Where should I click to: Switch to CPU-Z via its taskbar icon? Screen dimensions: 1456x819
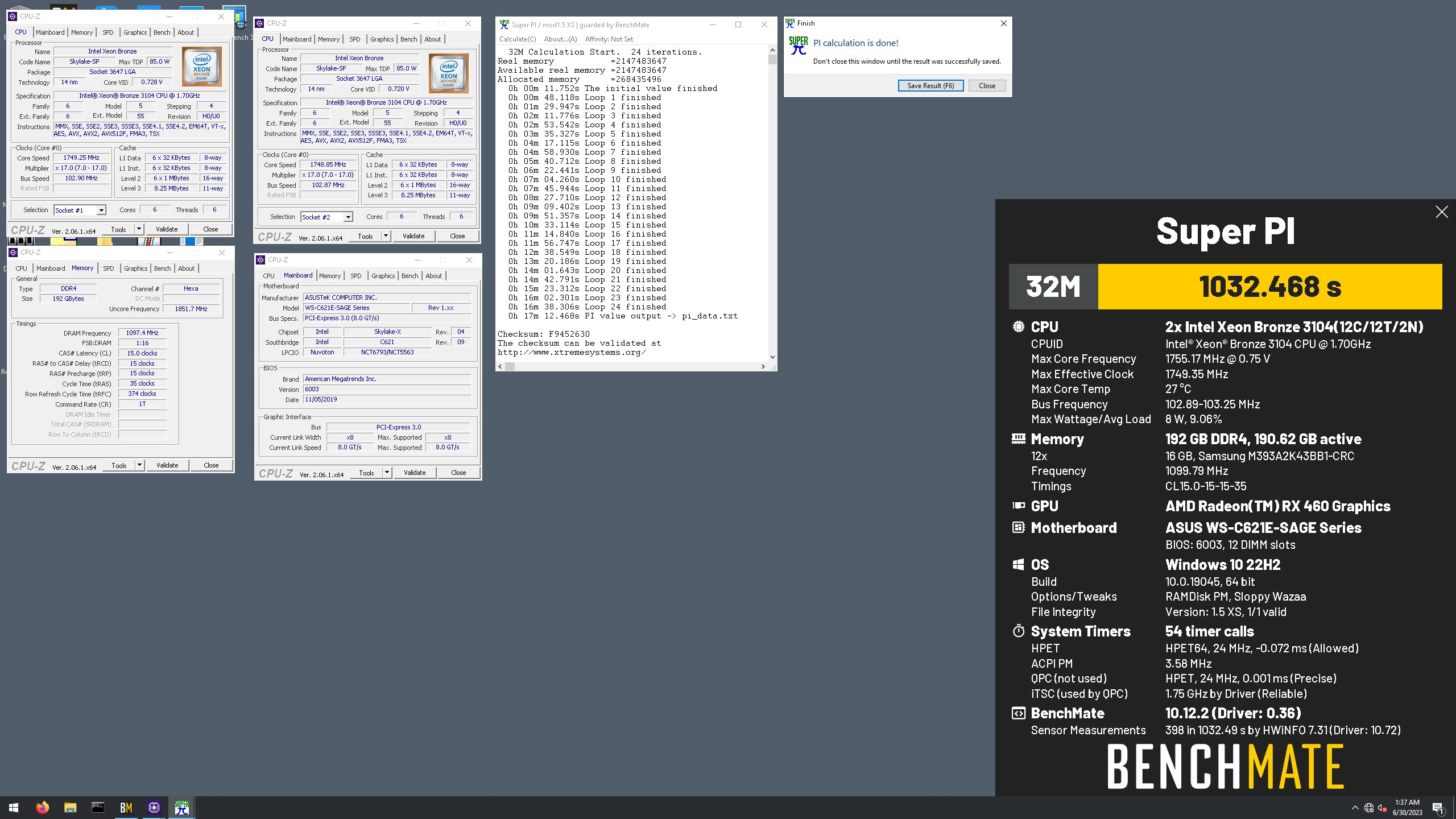pos(154,808)
